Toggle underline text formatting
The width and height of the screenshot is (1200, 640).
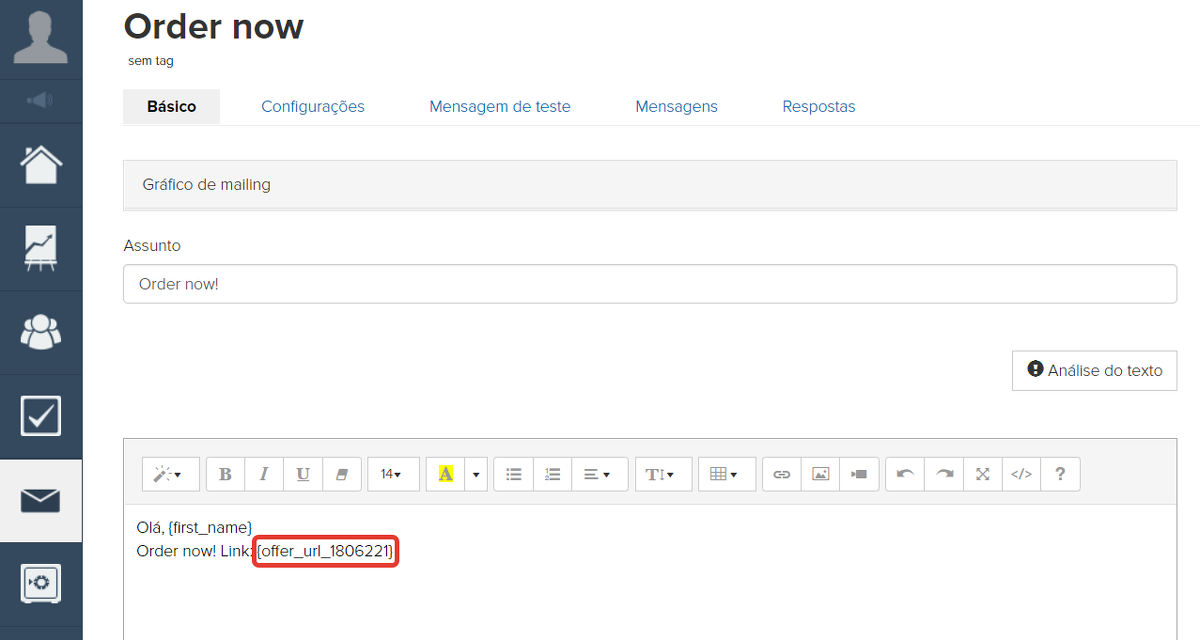click(x=303, y=474)
